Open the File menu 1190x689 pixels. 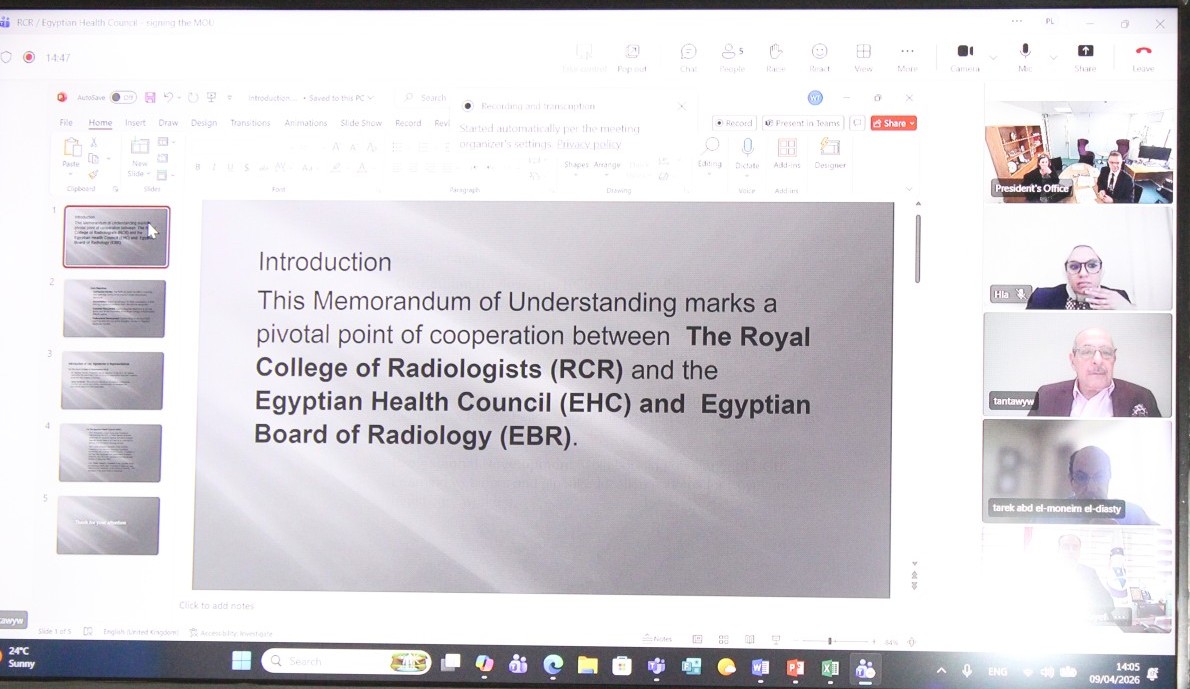click(66, 123)
